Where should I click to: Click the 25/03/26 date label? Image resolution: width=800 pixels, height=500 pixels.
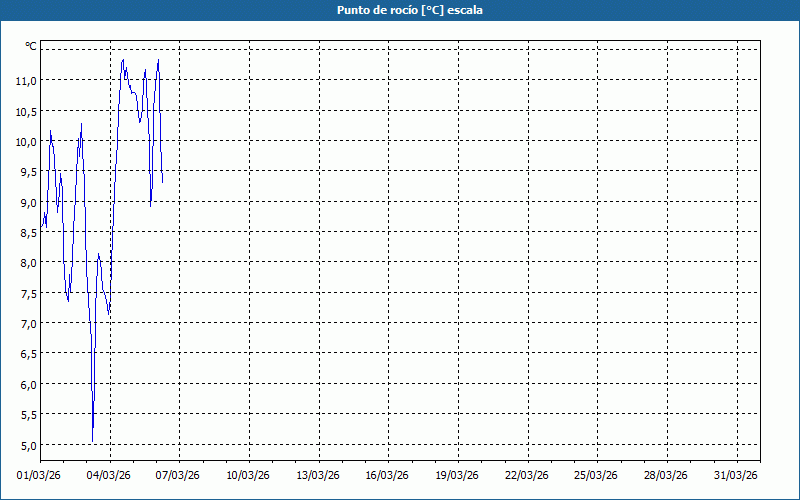point(596,476)
